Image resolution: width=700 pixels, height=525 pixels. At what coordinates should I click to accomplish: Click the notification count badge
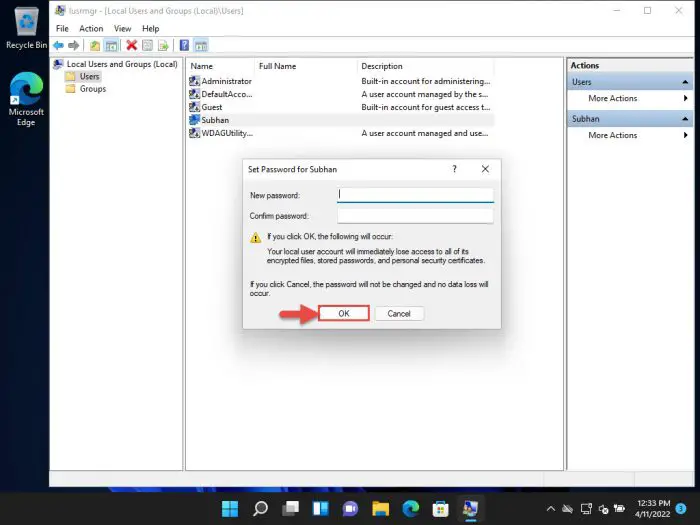(x=681, y=508)
